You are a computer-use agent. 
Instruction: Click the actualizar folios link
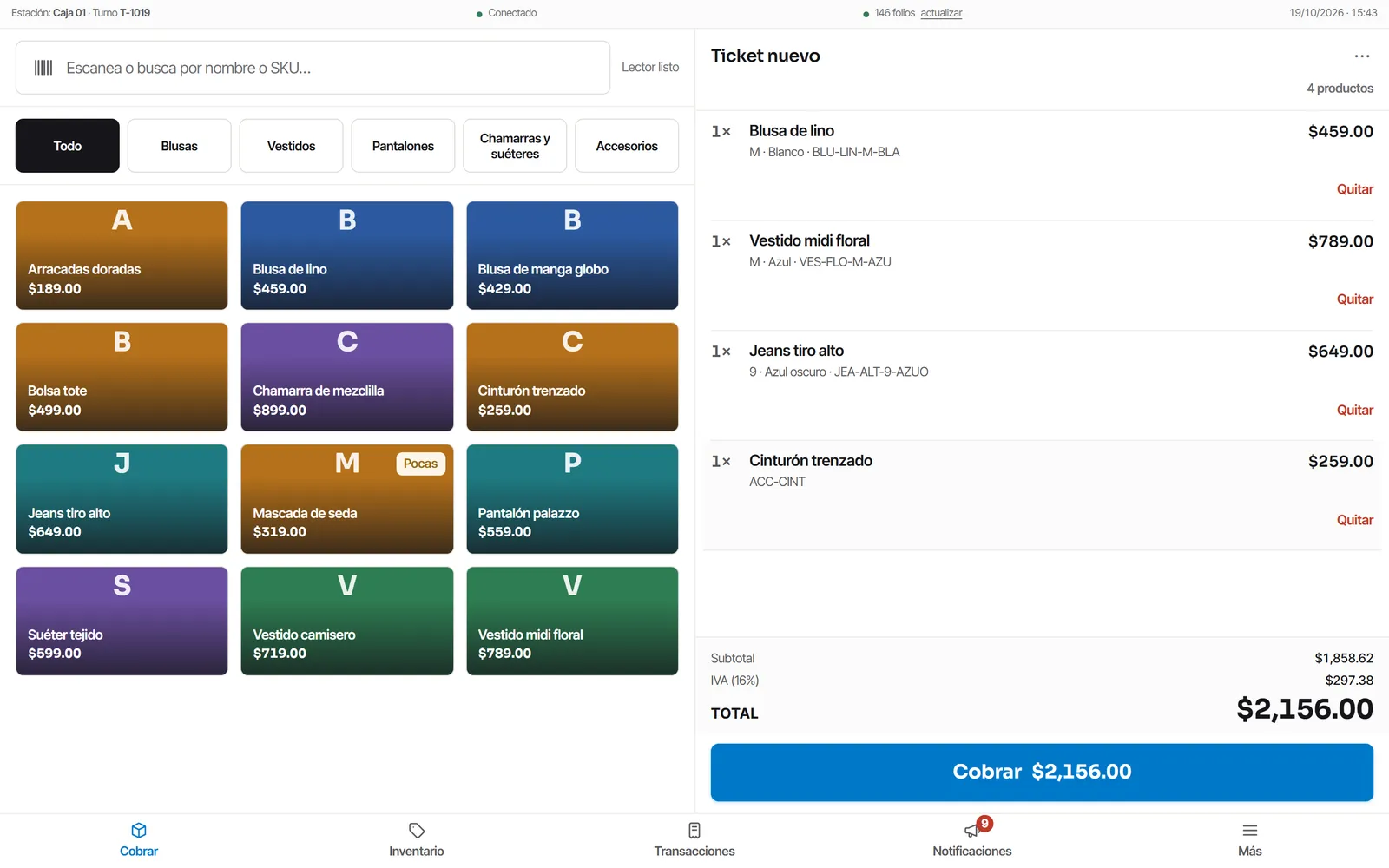click(x=941, y=13)
